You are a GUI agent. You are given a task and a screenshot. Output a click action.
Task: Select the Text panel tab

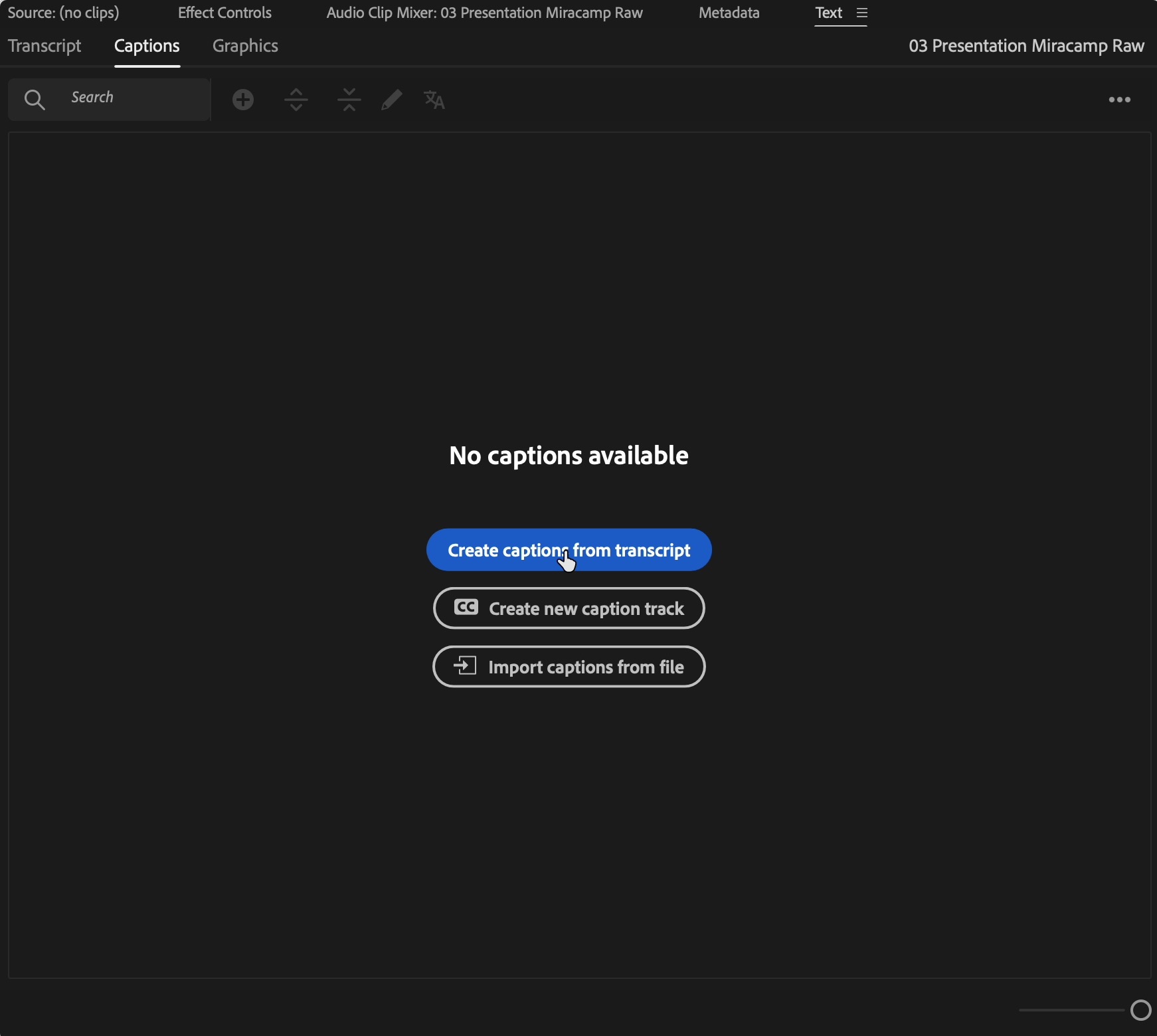[828, 13]
